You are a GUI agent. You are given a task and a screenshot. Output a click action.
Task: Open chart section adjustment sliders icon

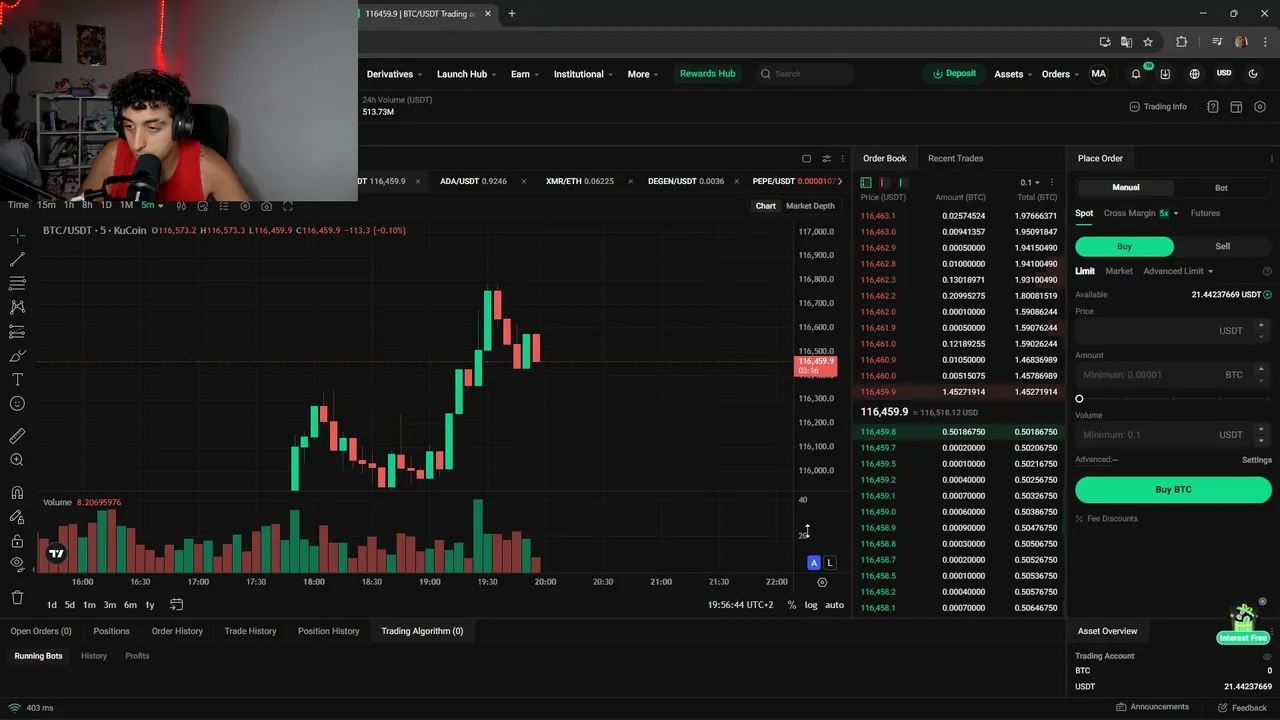[826, 158]
